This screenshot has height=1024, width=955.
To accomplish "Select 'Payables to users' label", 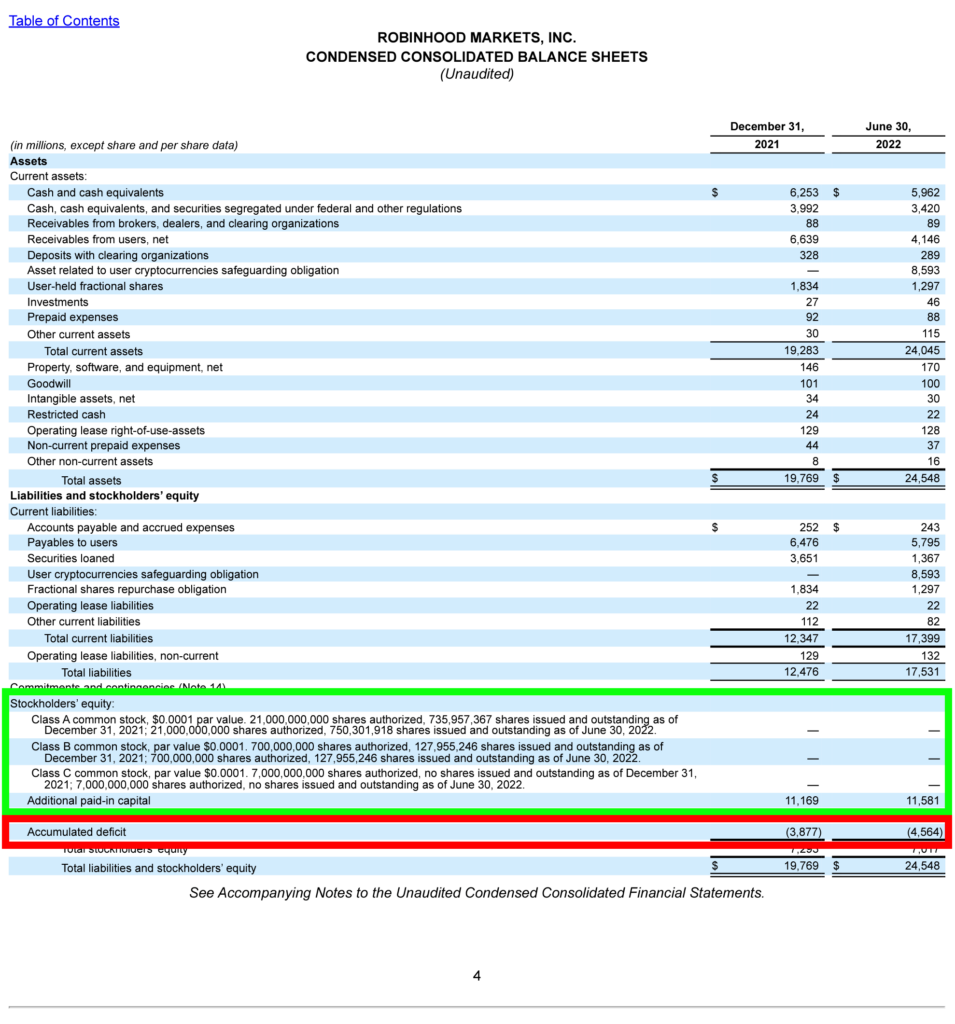I will point(73,543).
